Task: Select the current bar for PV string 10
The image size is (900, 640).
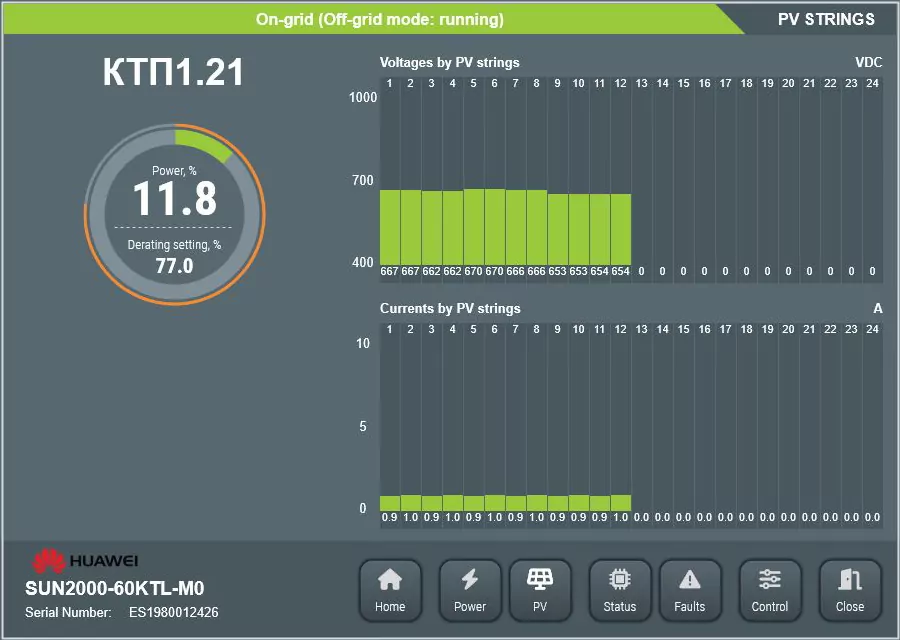Action: click(579, 503)
